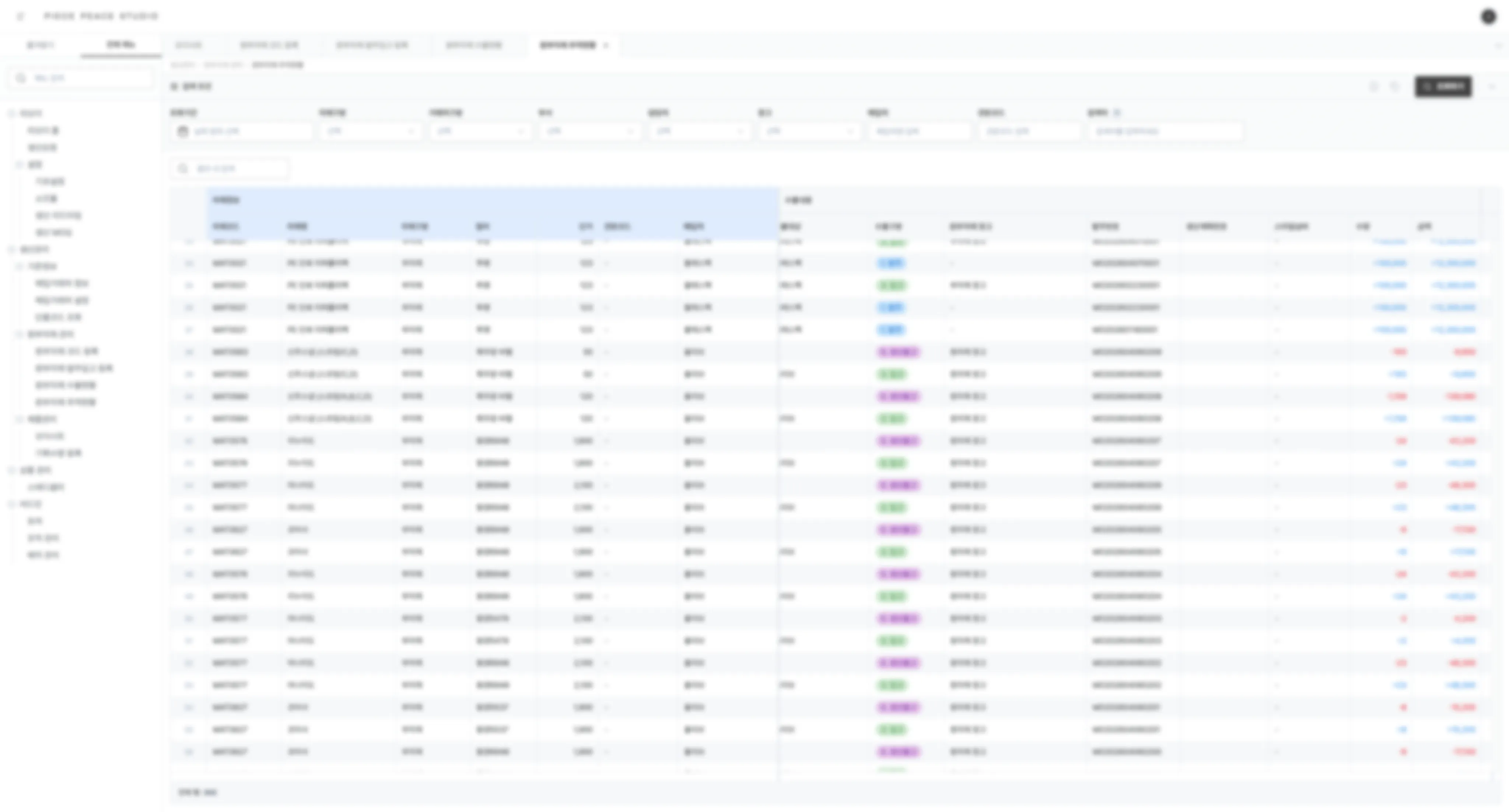Screen dimensions: 1509x812
Task: Open the hamburger menu beside the PIECE PEACE STUDIO logo
Action: point(21,17)
